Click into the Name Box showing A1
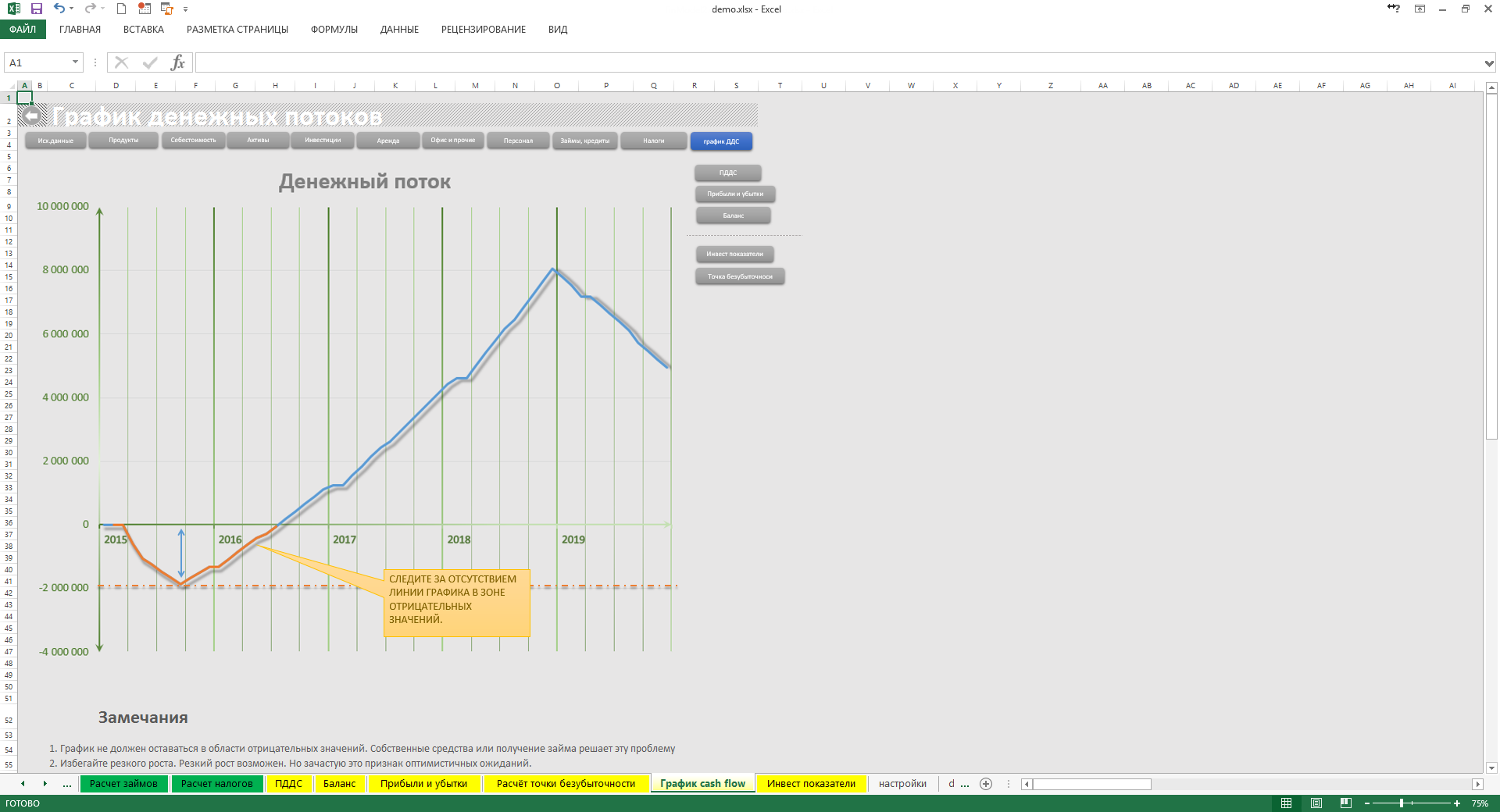 click(x=37, y=62)
